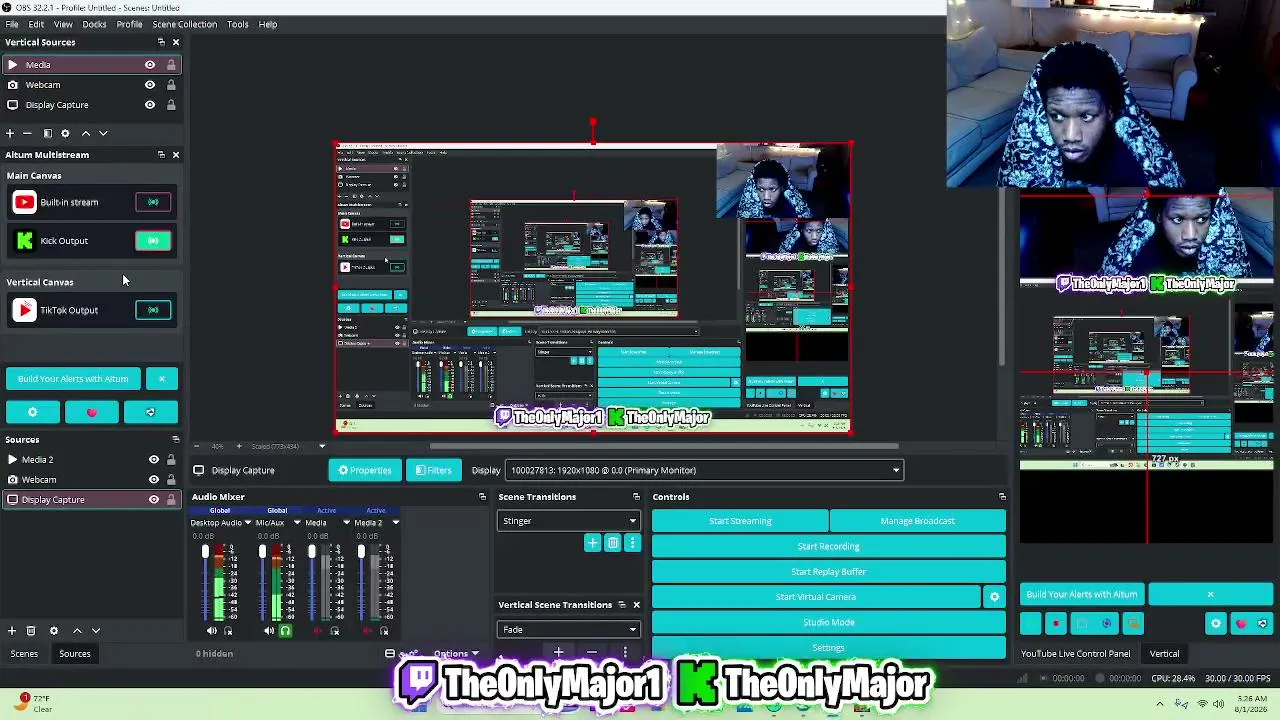The image size is (1280, 720).
Task: Remove selected vertical source with minus icon
Action: click(x=28, y=133)
